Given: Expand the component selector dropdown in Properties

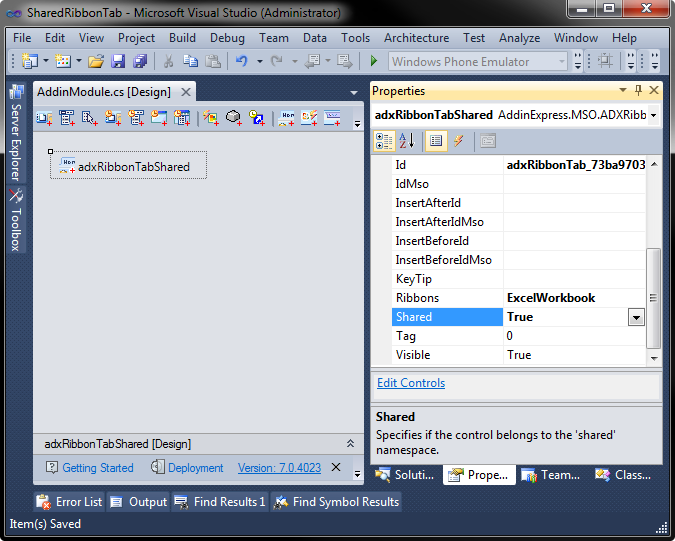Looking at the screenshot, I should [x=653, y=115].
